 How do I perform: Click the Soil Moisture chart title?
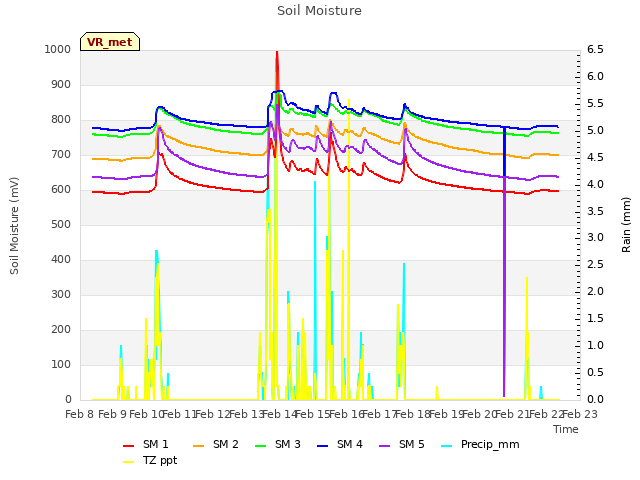320,11
